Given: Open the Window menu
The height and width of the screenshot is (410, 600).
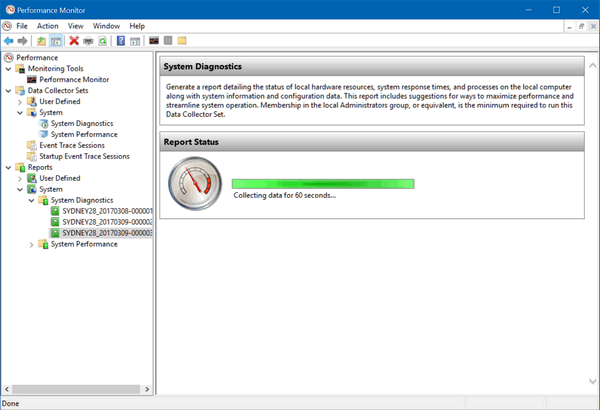Looking at the screenshot, I should pyautogui.click(x=106, y=26).
